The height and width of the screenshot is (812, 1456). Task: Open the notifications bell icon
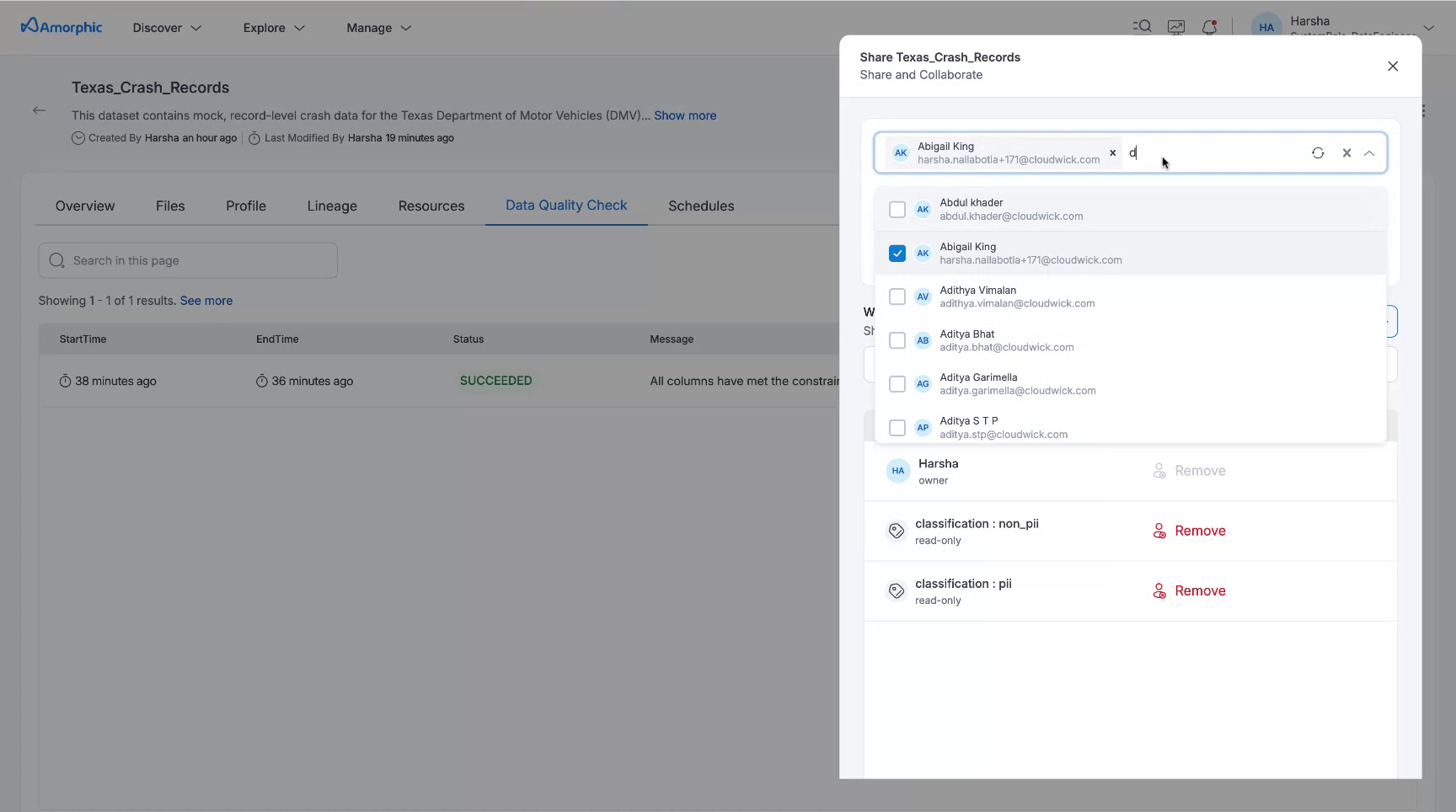(x=1209, y=27)
